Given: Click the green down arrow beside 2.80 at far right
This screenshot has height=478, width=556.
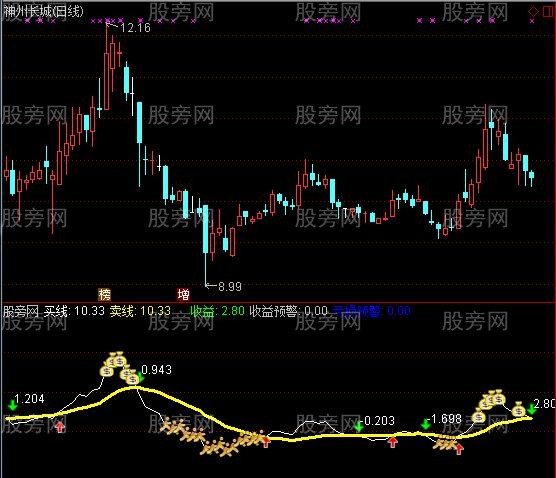Looking at the screenshot, I should (531, 409).
